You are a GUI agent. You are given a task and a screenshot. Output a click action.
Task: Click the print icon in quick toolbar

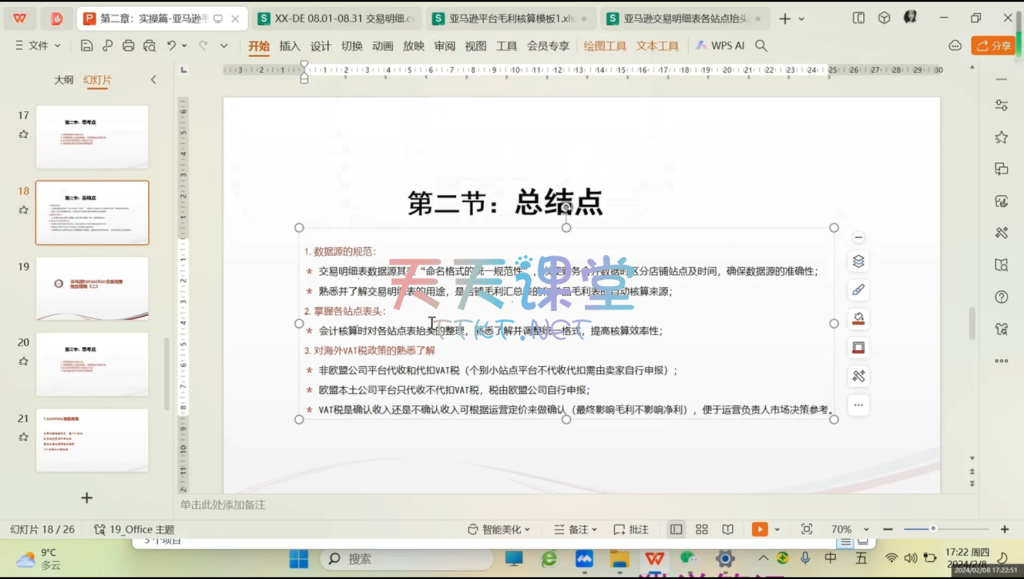(128, 46)
